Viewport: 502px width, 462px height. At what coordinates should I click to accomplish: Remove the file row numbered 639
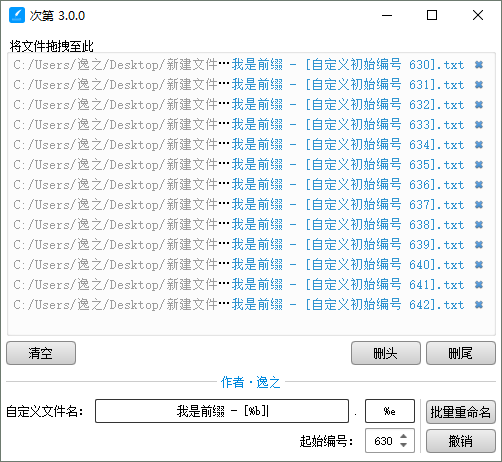479,245
